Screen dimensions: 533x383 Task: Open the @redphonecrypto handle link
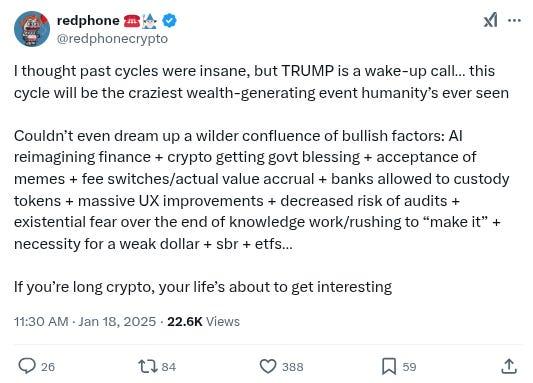coord(112,39)
